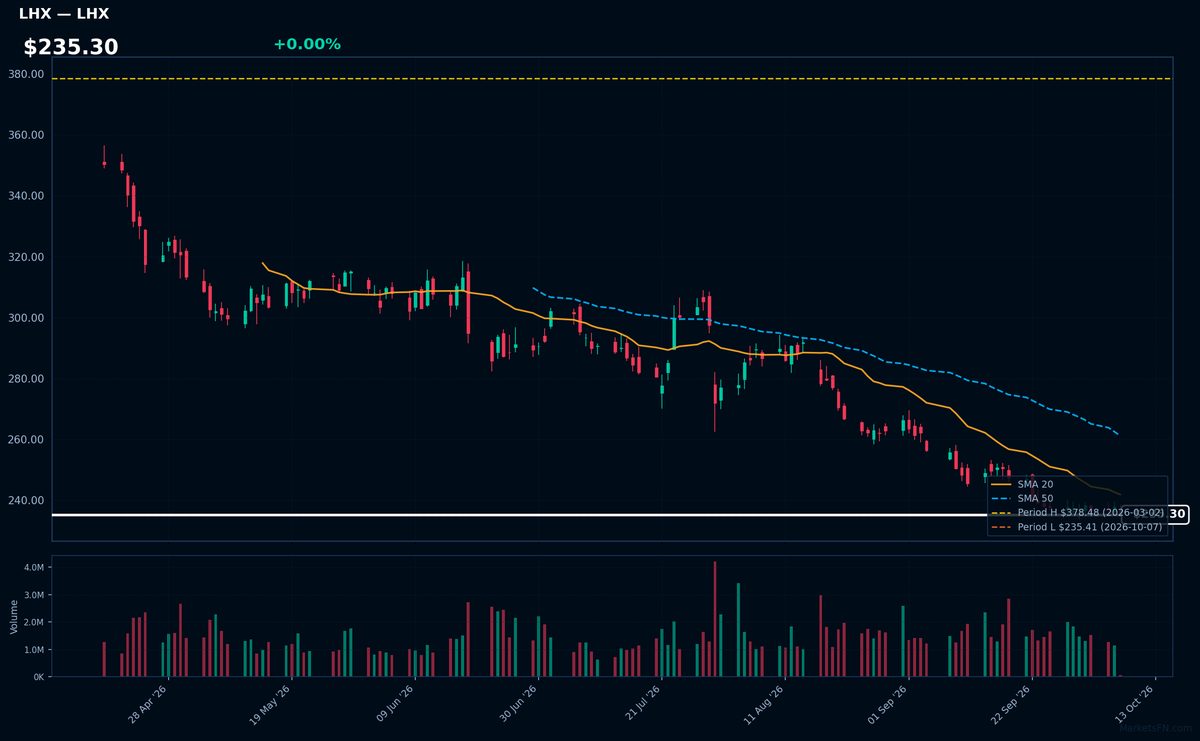
Task: Click the 3.0M volume axis label
Action: pyautogui.click(x=35, y=595)
